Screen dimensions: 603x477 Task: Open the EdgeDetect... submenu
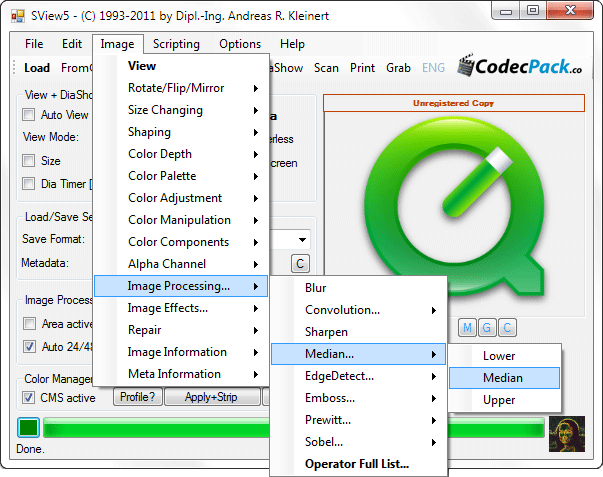point(358,376)
